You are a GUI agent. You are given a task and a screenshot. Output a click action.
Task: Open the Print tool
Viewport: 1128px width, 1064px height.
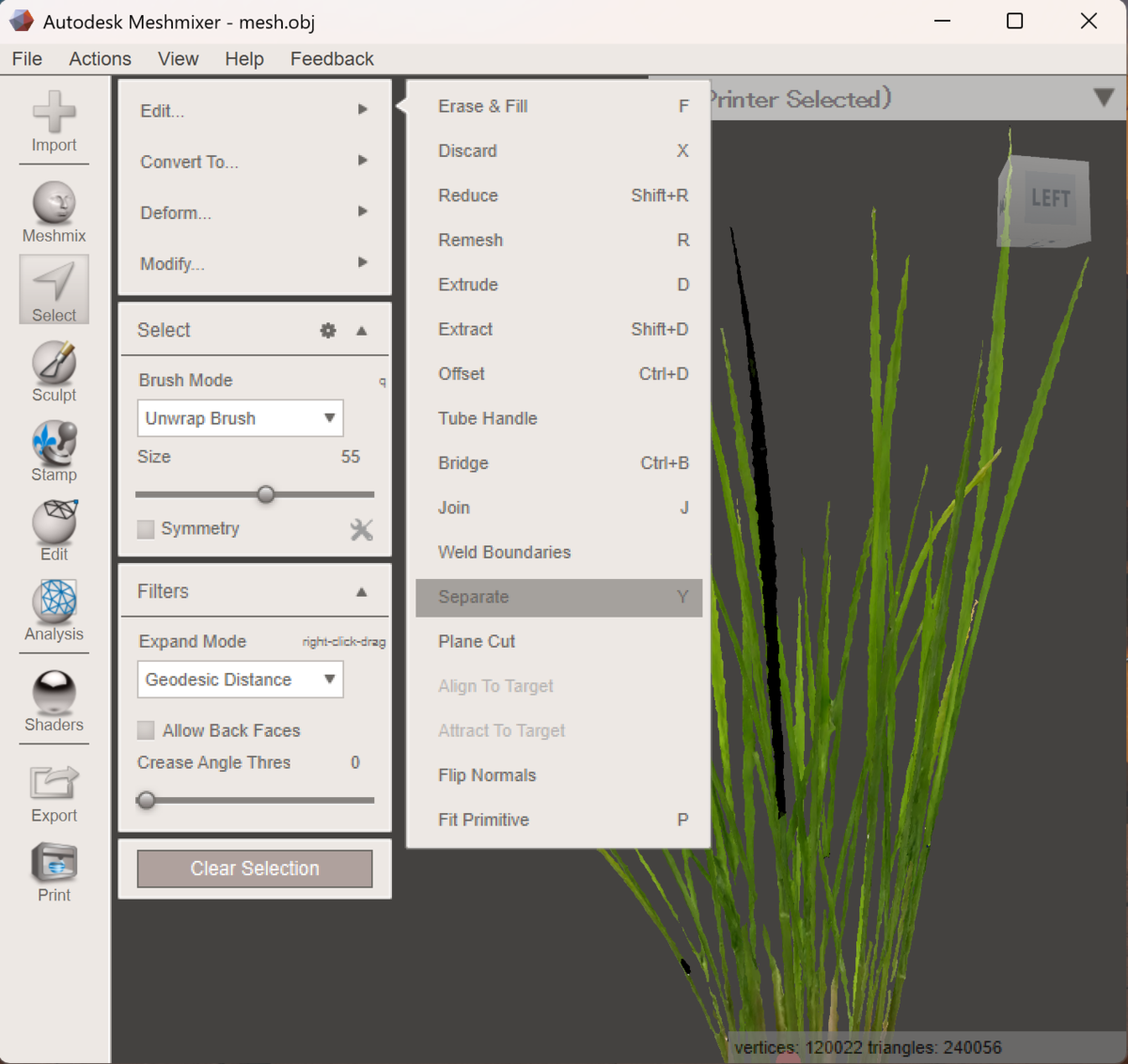pos(54,872)
